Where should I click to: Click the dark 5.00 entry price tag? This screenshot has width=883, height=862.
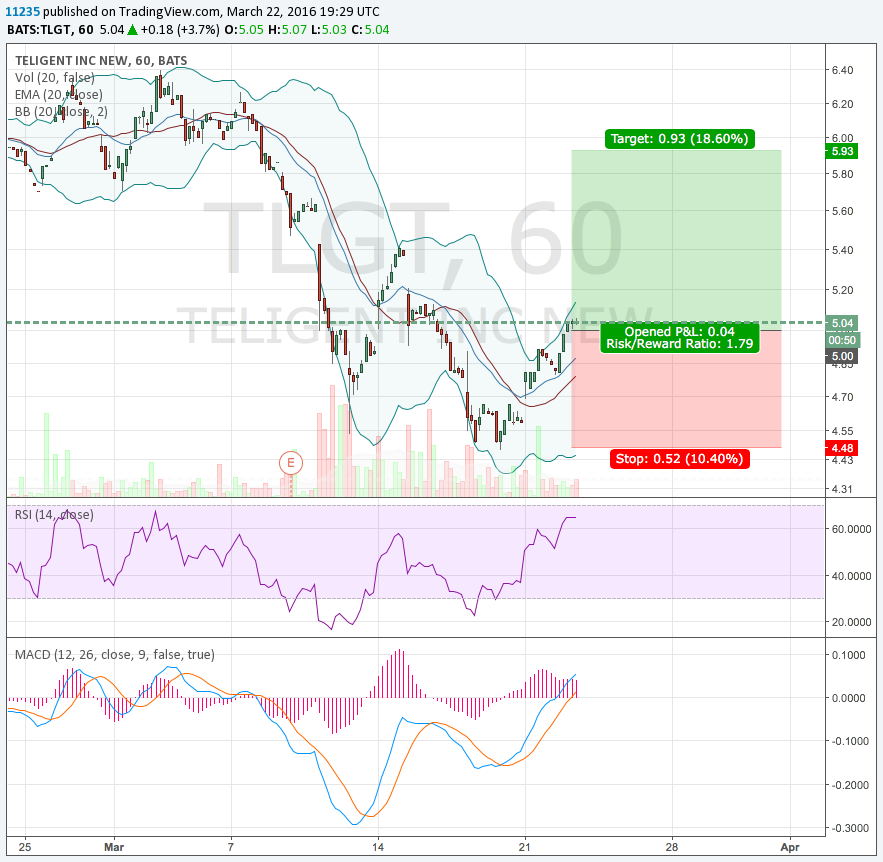click(842, 356)
